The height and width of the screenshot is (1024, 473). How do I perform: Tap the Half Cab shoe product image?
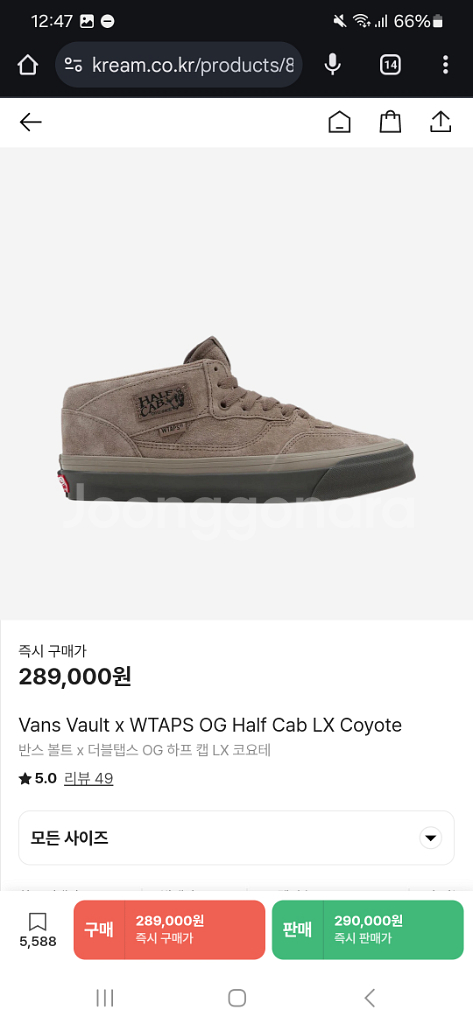(x=236, y=420)
